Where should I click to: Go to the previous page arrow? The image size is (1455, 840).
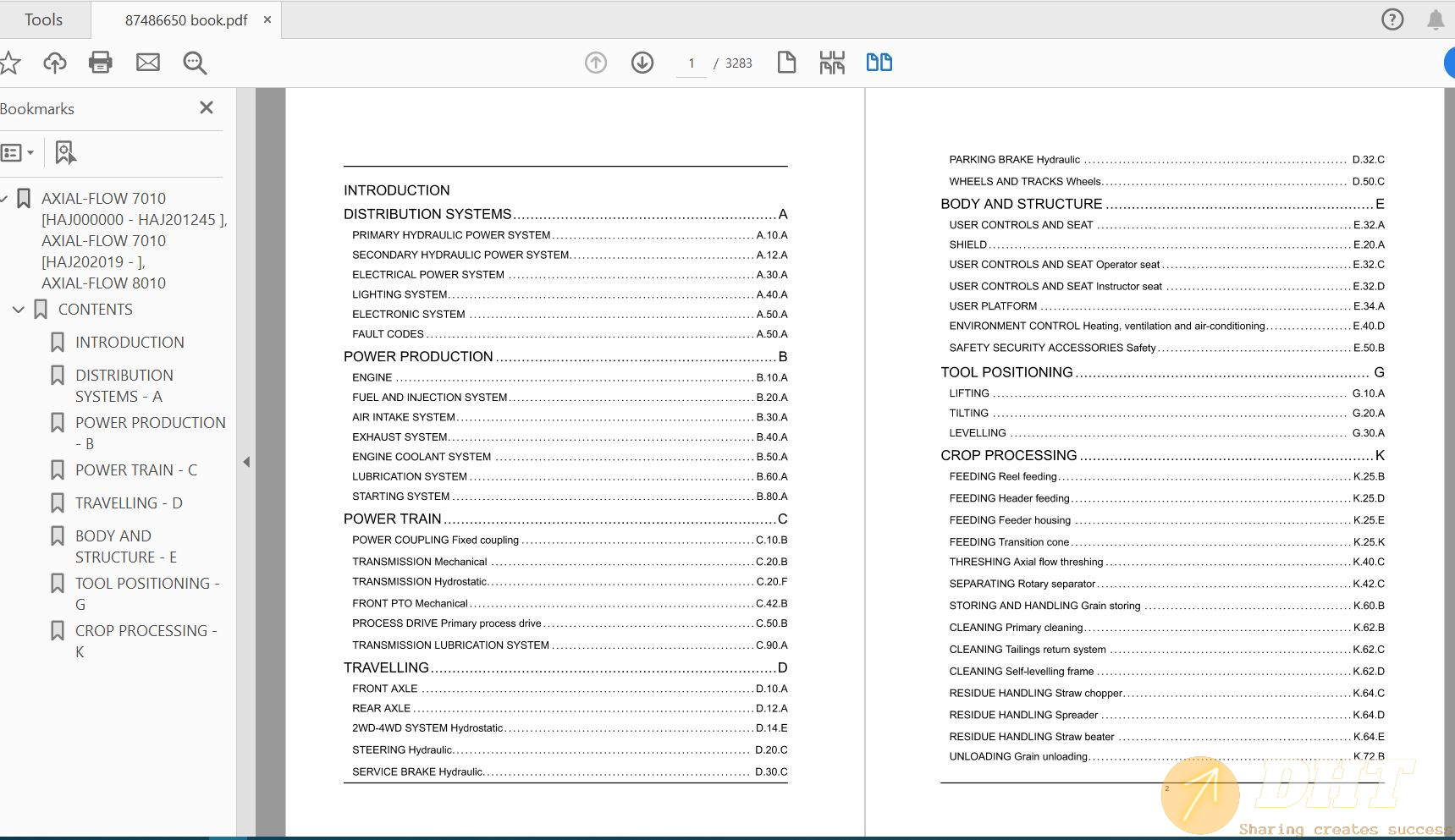point(596,63)
